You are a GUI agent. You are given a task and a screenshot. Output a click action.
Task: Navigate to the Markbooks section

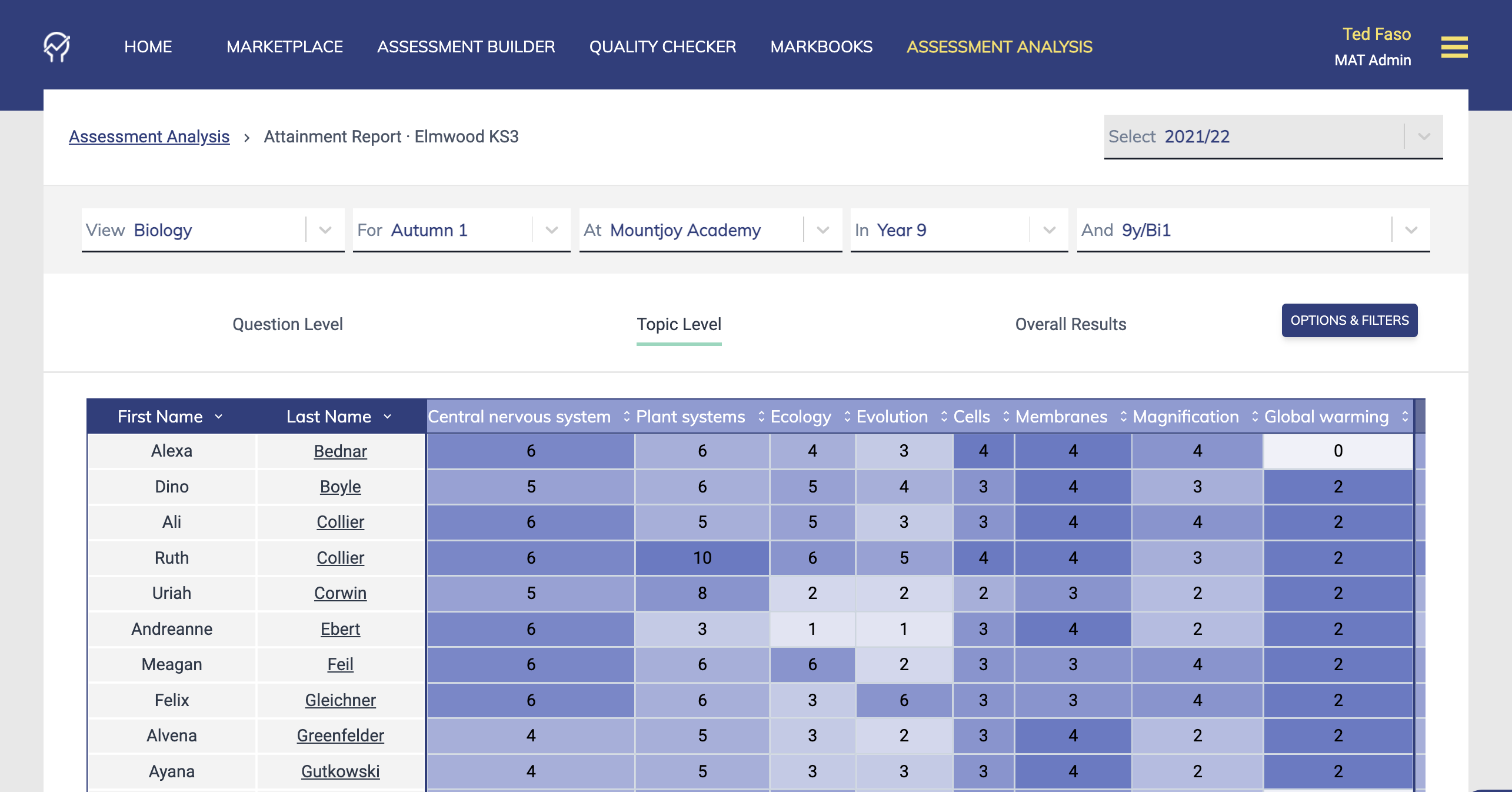[x=821, y=47]
